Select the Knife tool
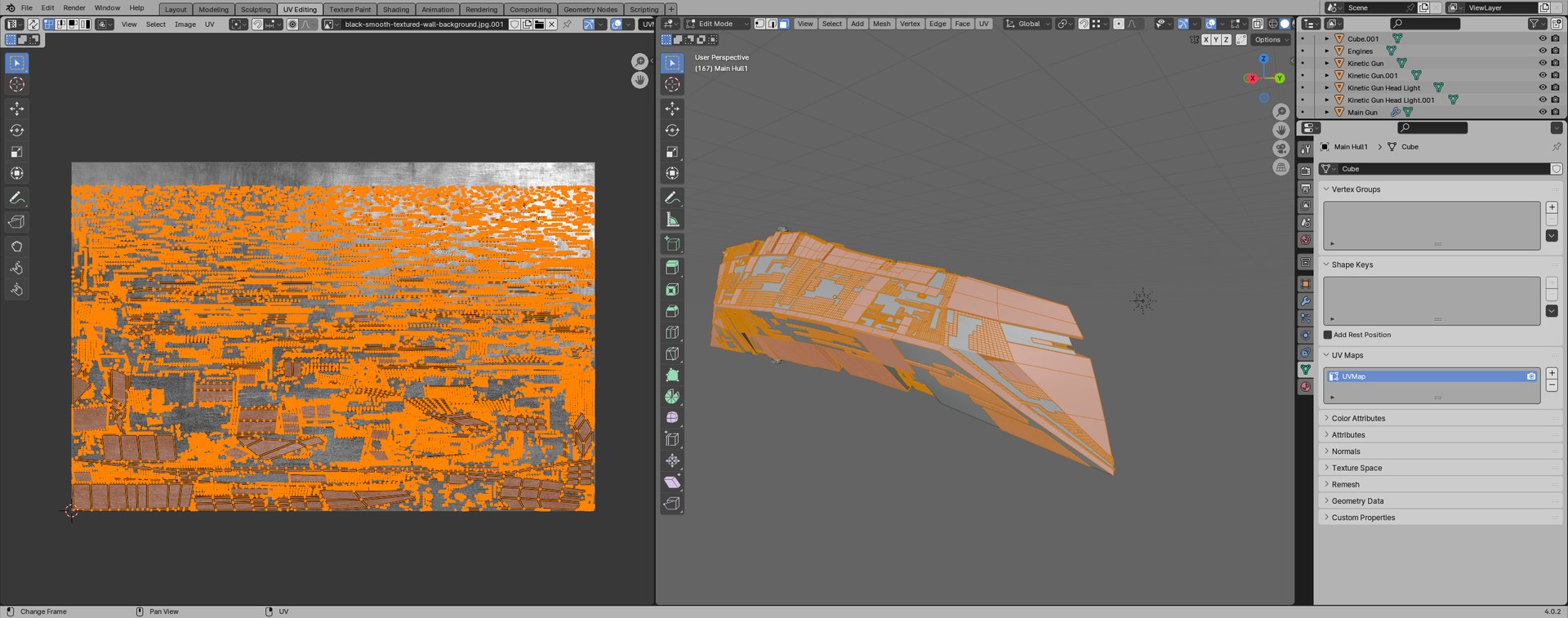The height and width of the screenshot is (618, 1568). click(x=672, y=353)
